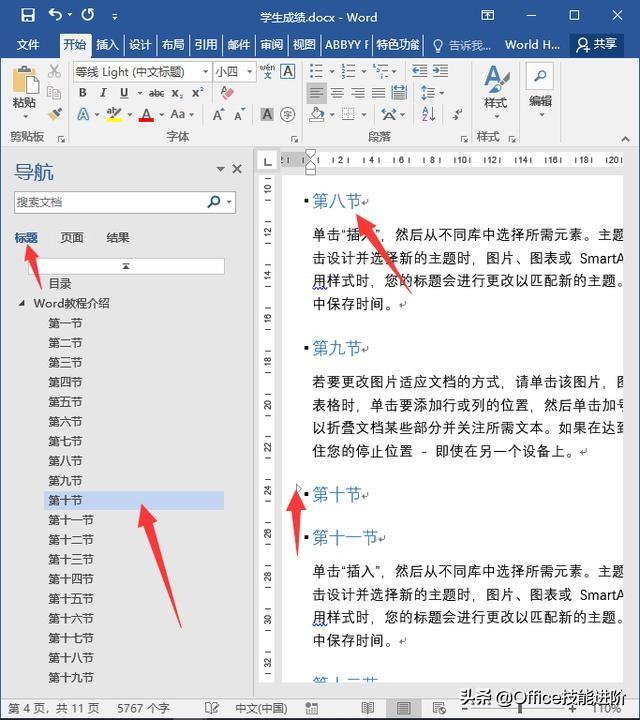The height and width of the screenshot is (720, 640).
Task: Center align the text
Action: click(x=337, y=93)
